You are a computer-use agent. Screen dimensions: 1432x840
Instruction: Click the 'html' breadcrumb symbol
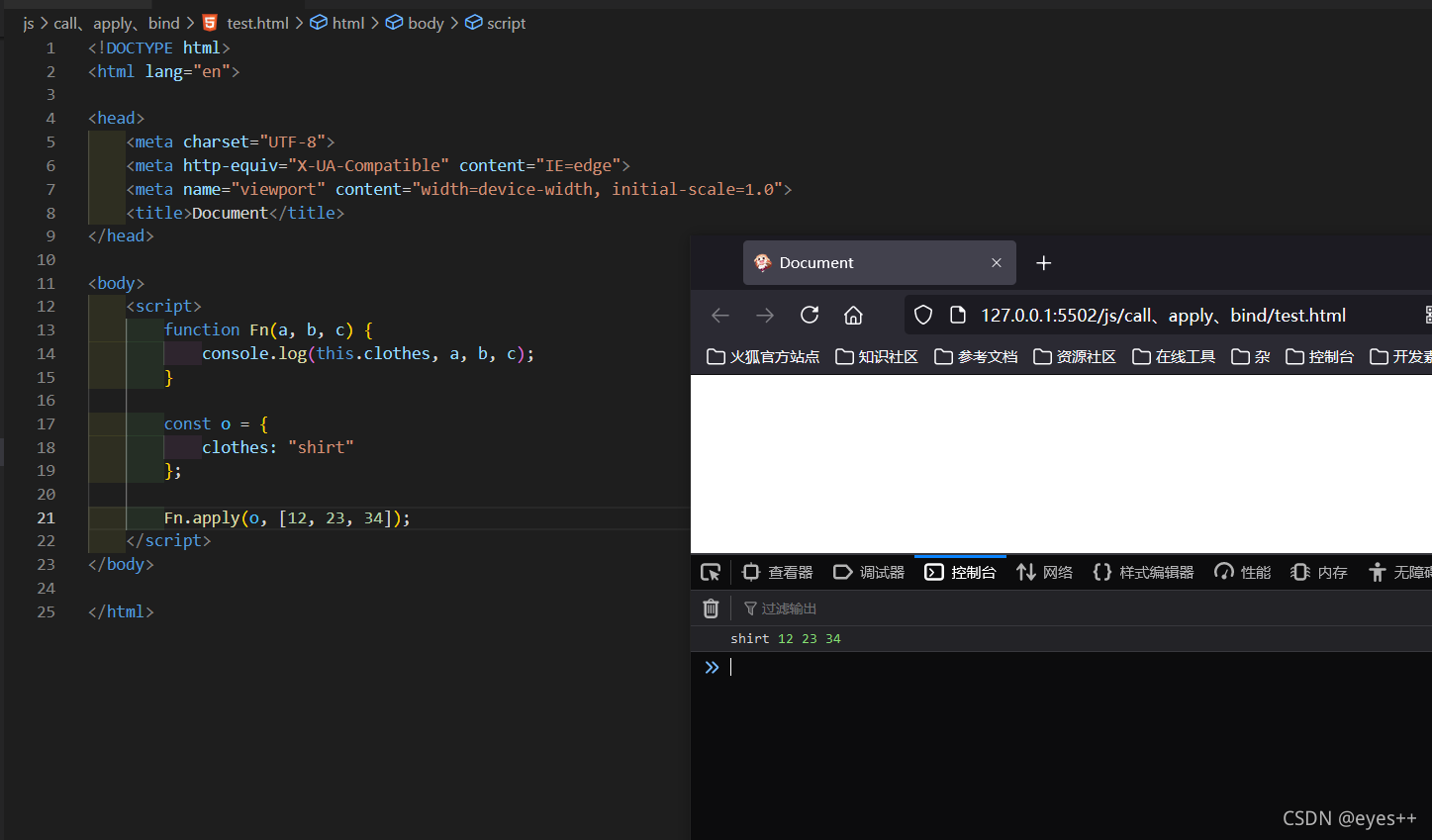click(337, 23)
